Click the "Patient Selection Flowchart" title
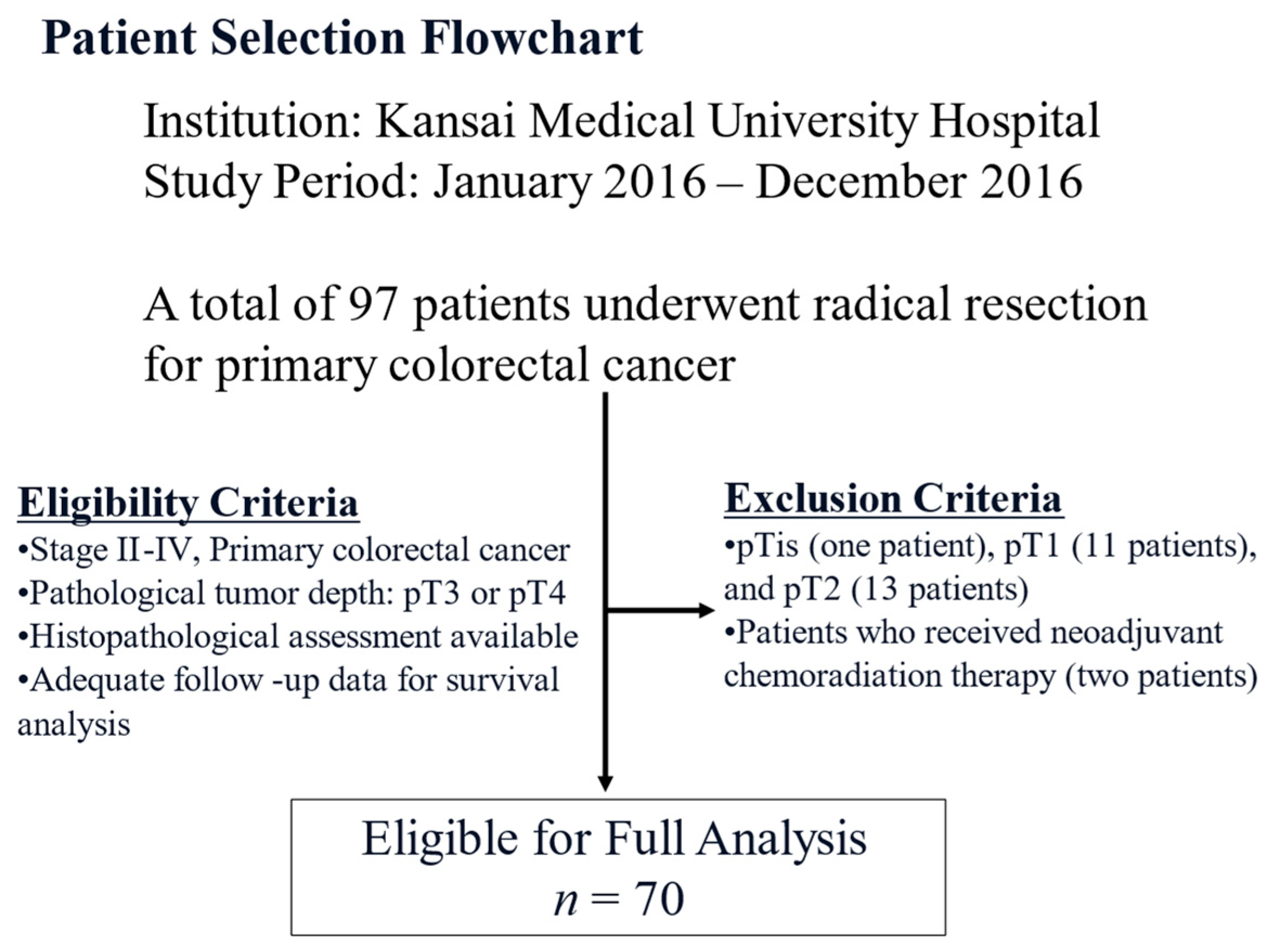This screenshot has width=1271, height=952. point(342,38)
